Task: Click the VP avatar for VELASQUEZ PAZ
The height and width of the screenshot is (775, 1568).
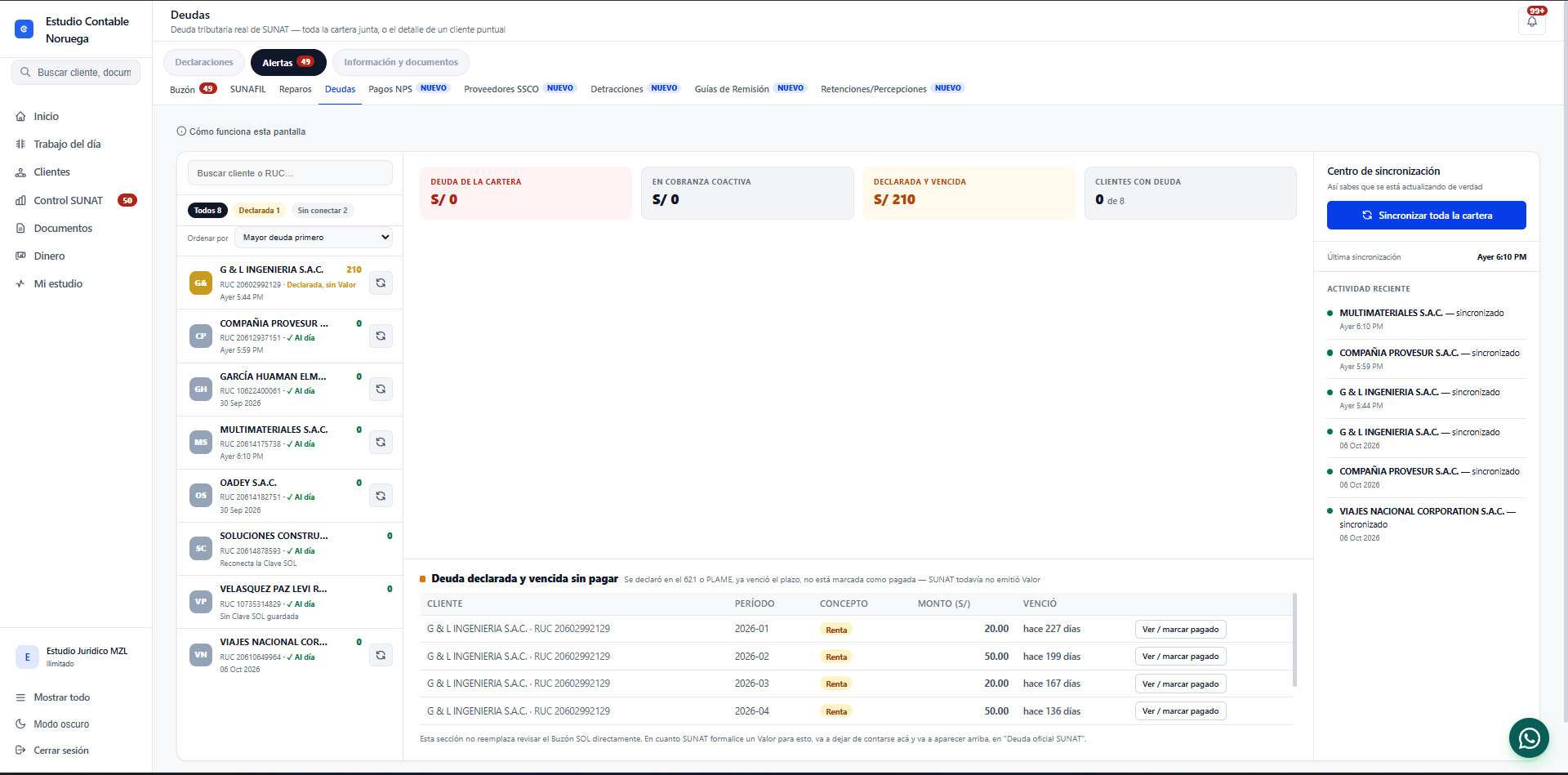Action: pyautogui.click(x=201, y=602)
